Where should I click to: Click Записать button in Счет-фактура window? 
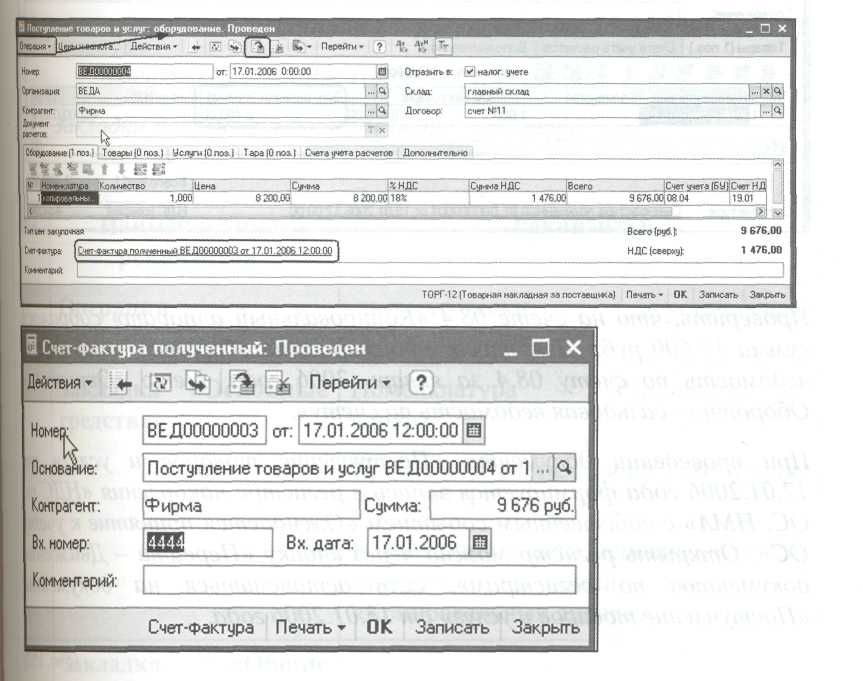(x=452, y=627)
